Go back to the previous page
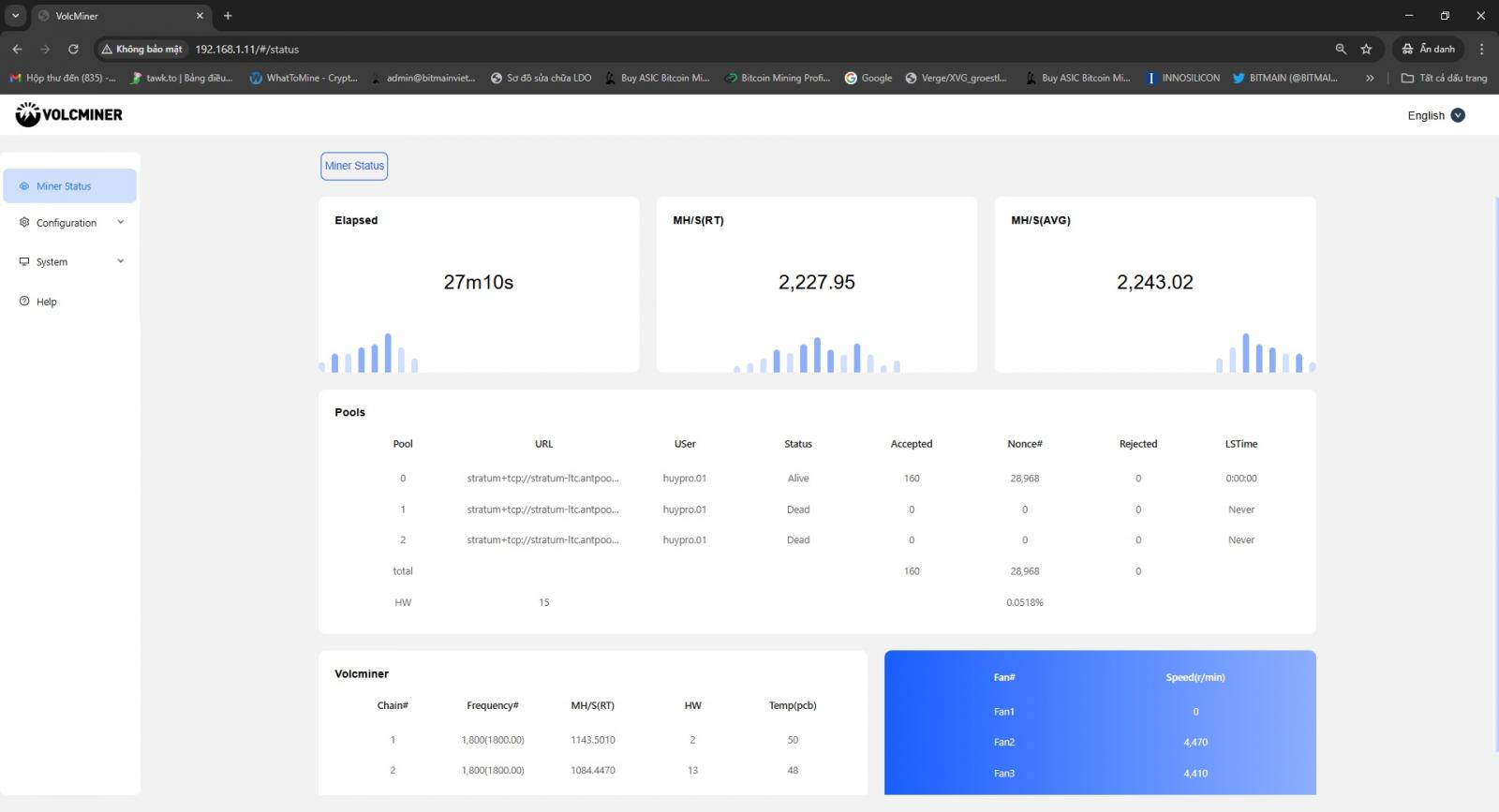1499x812 pixels. pyautogui.click(x=17, y=49)
